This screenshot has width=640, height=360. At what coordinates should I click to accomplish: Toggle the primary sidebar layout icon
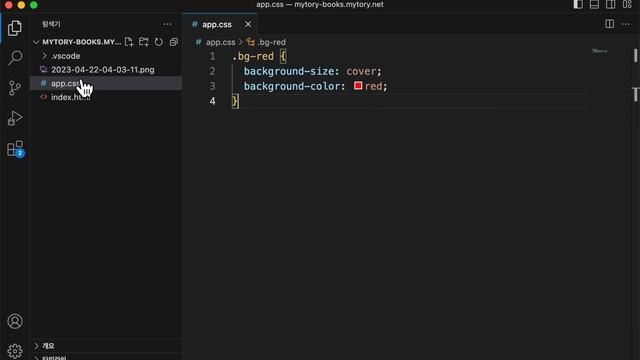pyautogui.click(x=578, y=4)
